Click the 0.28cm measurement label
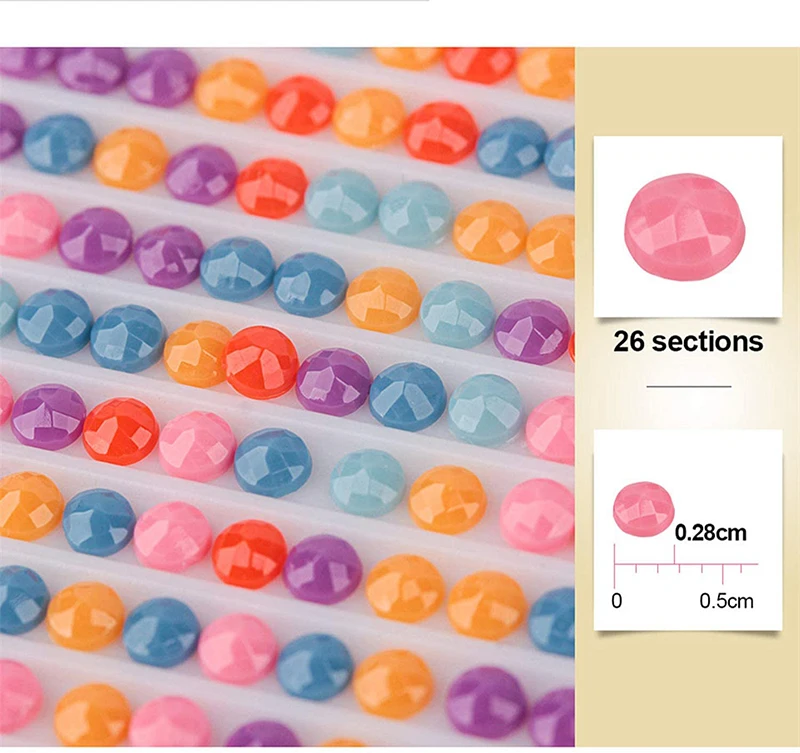Image resolution: width=800 pixels, height=753 pixels. tap(711, 533)
